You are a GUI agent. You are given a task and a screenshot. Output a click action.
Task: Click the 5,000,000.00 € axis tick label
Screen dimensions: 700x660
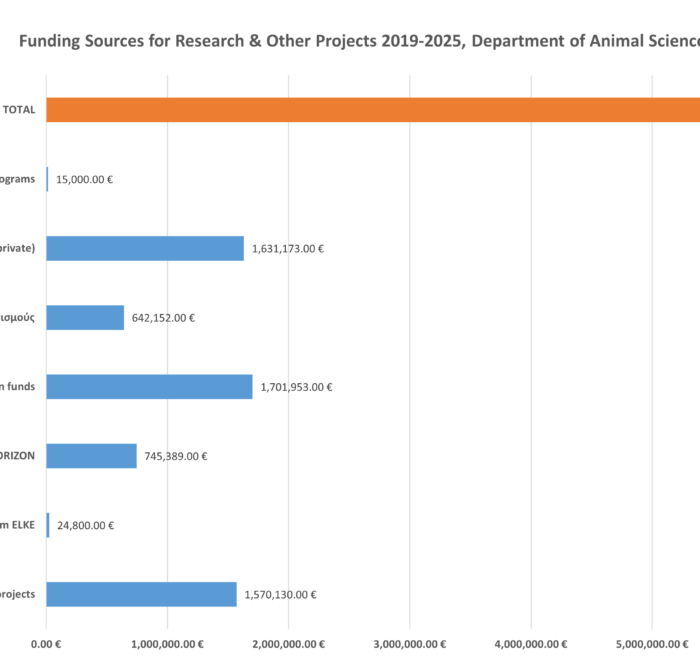(x=652, y=644)
